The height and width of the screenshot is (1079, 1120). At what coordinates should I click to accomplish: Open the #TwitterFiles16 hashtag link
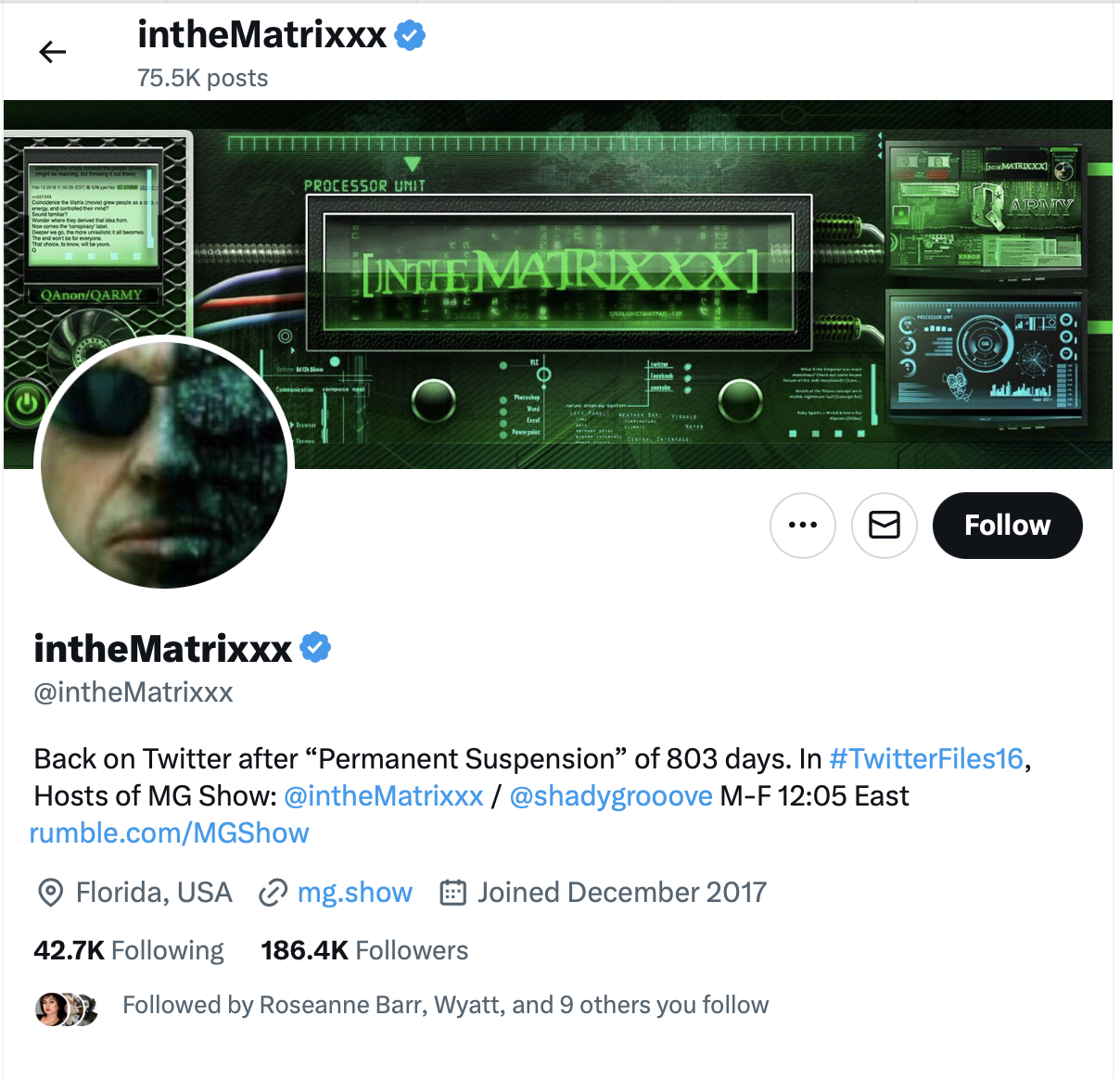pos(926,759)
